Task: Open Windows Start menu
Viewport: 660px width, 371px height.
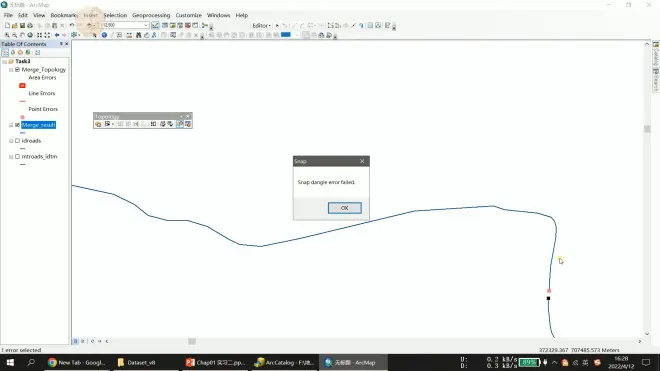Action: 10,363
